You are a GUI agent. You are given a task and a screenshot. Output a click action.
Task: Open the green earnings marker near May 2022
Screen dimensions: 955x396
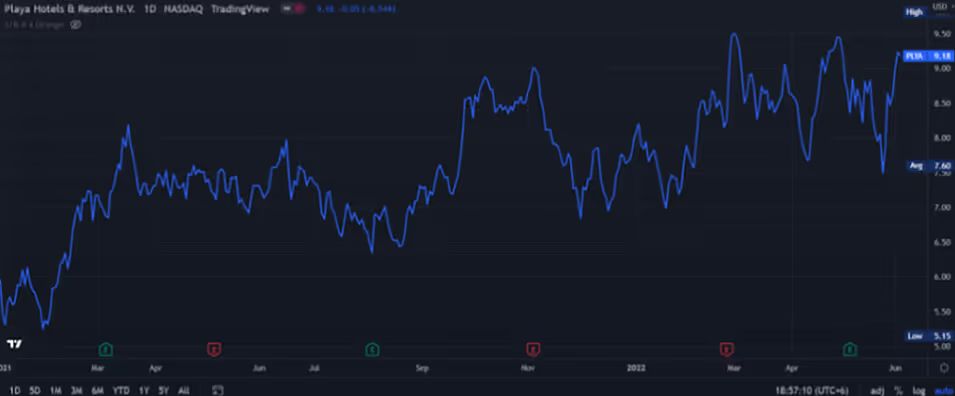tap(850, 349)
